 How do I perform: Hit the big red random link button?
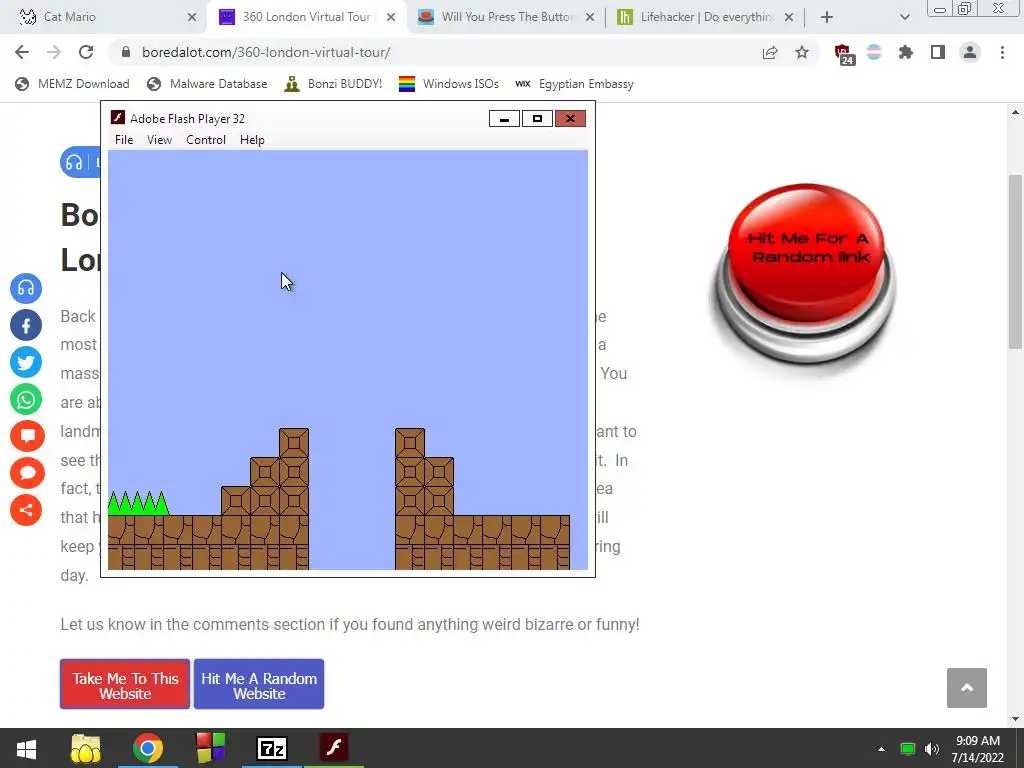(806, 272)
